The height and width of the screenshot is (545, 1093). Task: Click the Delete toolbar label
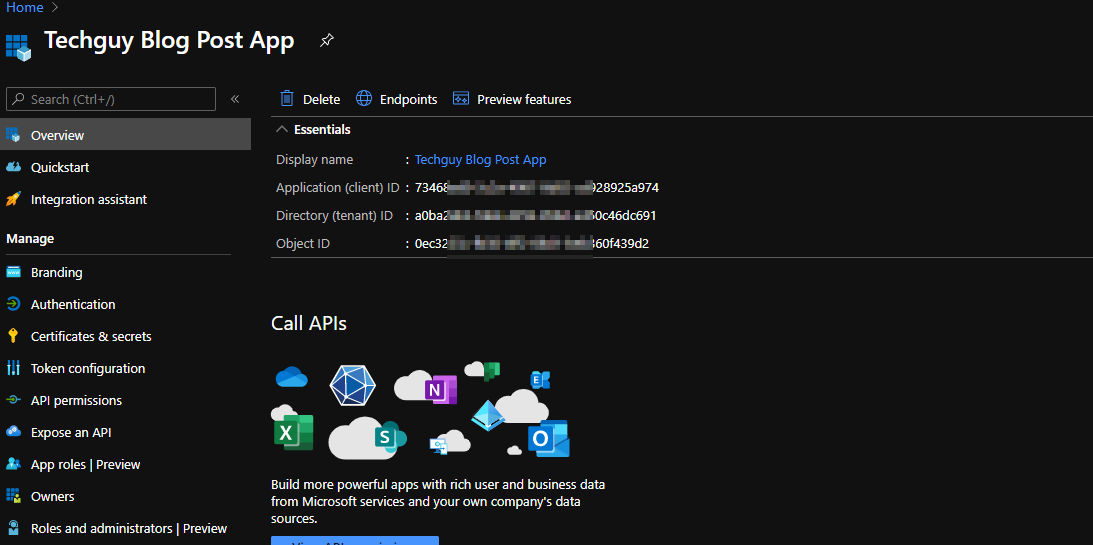click(321, 100)
